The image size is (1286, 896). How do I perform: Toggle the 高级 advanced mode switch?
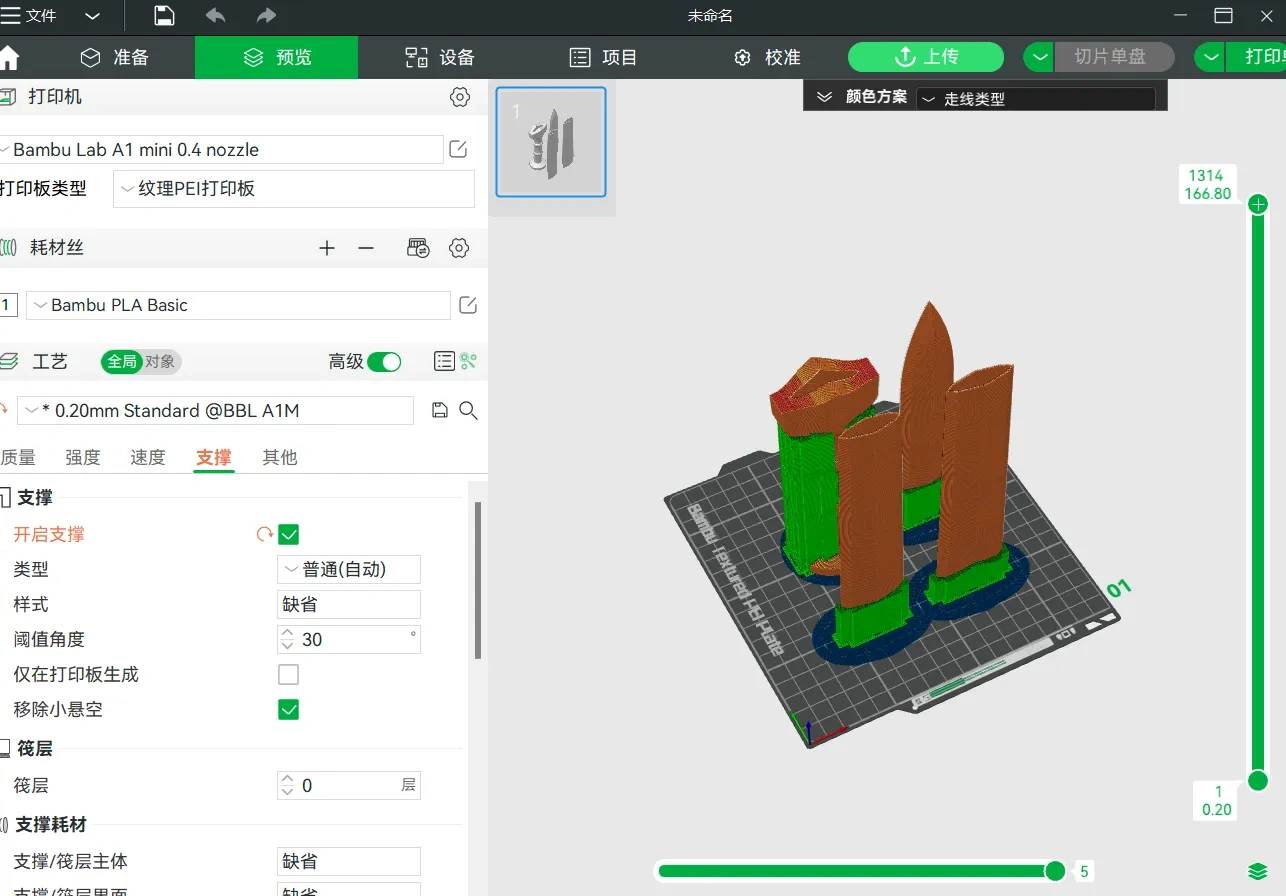[384, 362]
